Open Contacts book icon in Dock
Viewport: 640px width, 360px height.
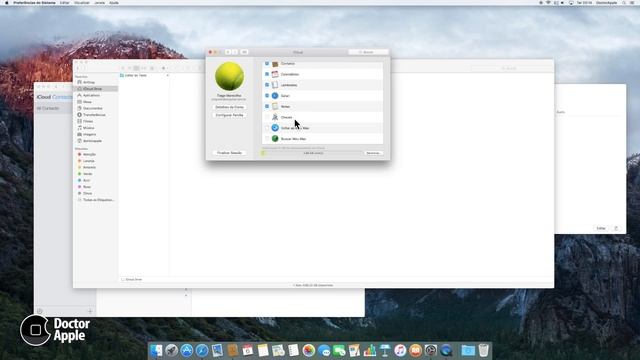[x=232, y=350]
